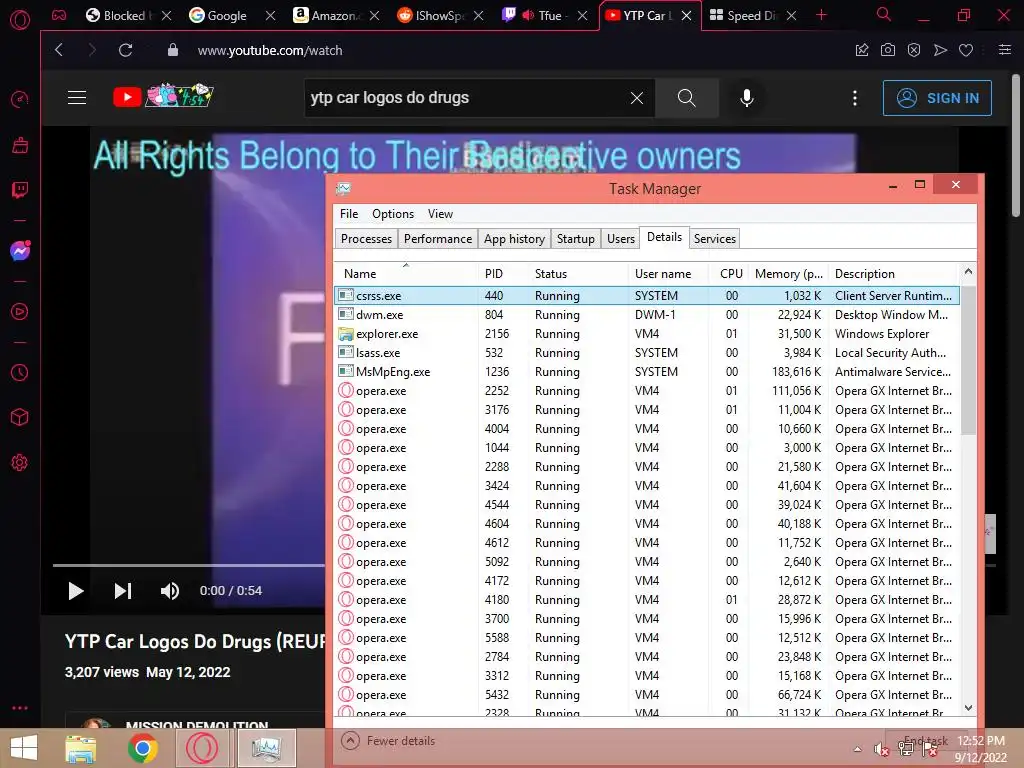Viewport: 1024px width, 768px height.
Task: Open Task Manager Options menu
Action: 392,214
